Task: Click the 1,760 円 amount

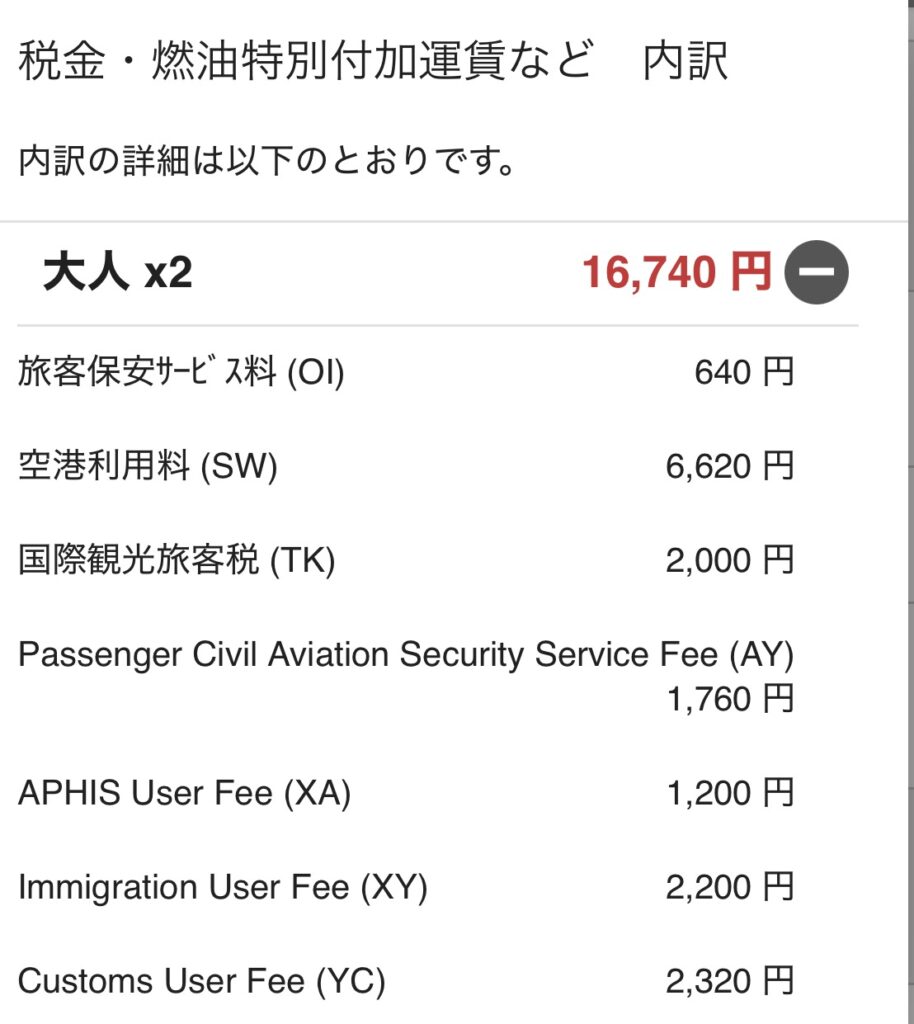Action: (x=730, y=699)
